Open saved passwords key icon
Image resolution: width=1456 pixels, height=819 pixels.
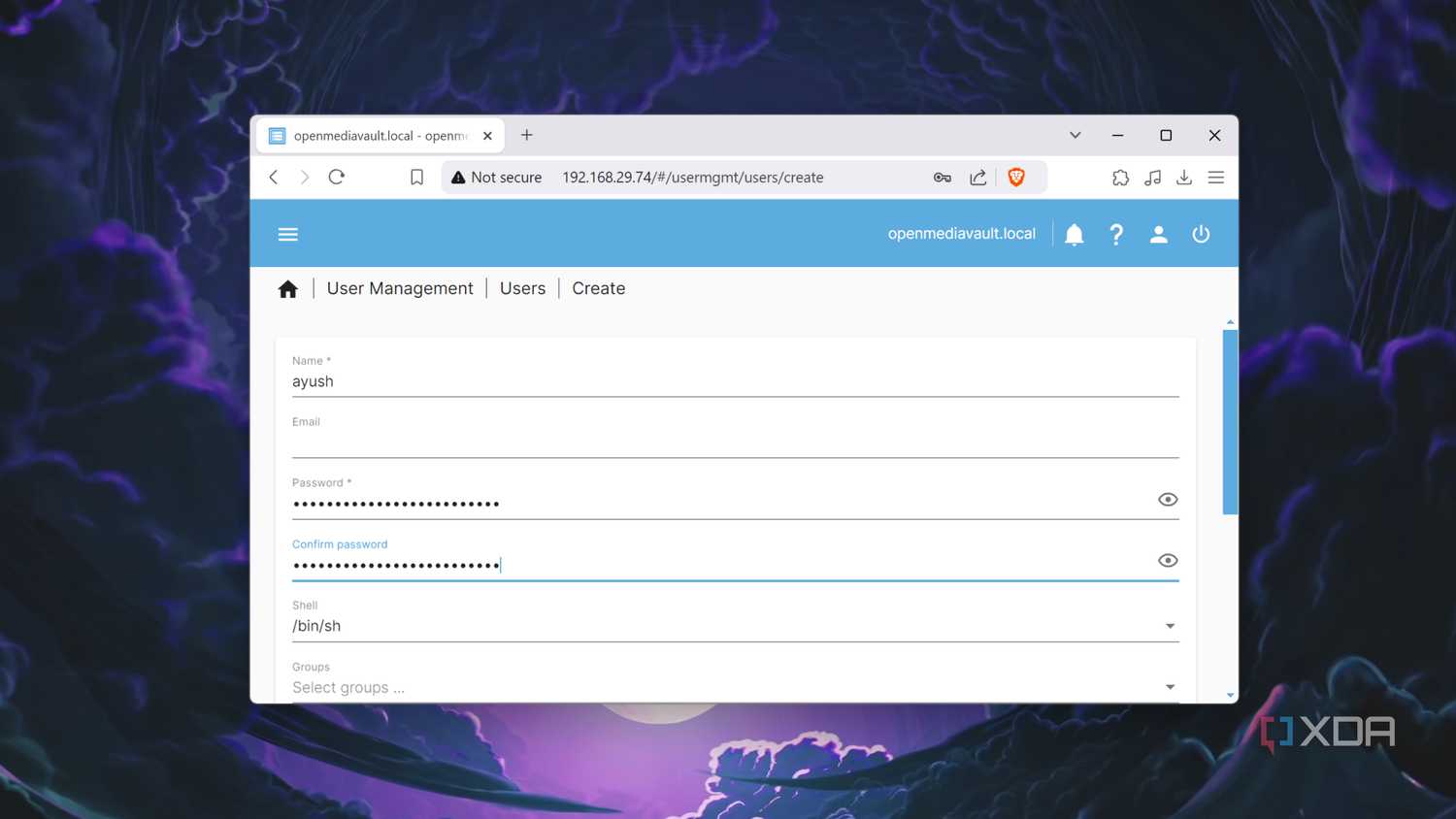(x=942, y=178)
